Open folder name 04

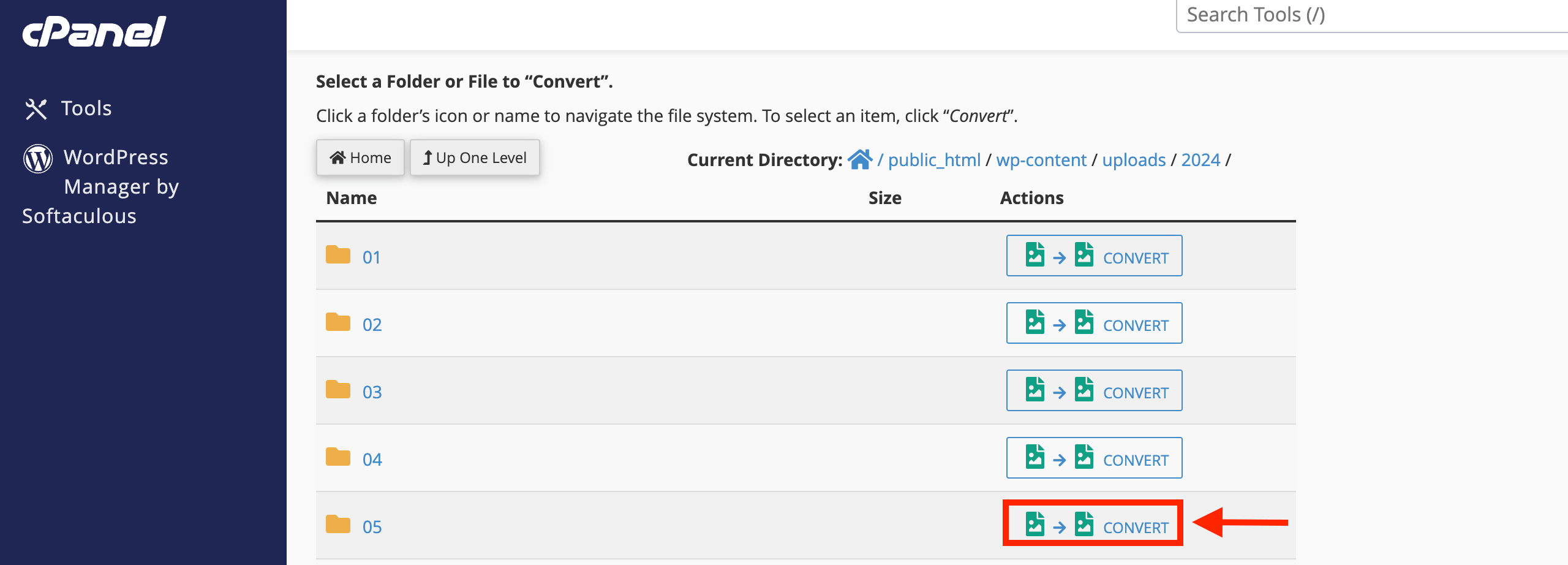coord(372,460)
